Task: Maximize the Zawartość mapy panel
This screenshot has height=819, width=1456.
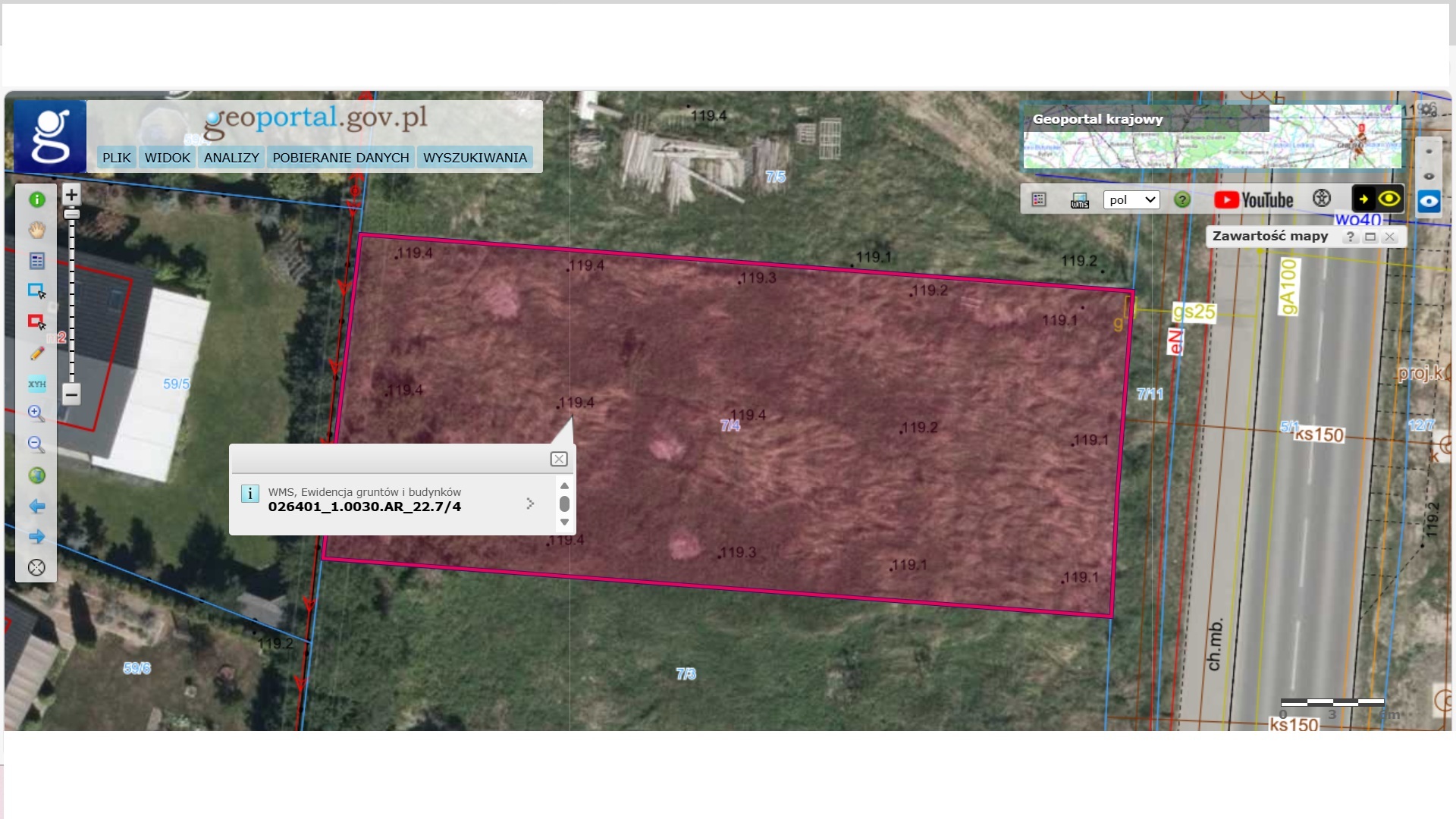Action: [1370, 237]
